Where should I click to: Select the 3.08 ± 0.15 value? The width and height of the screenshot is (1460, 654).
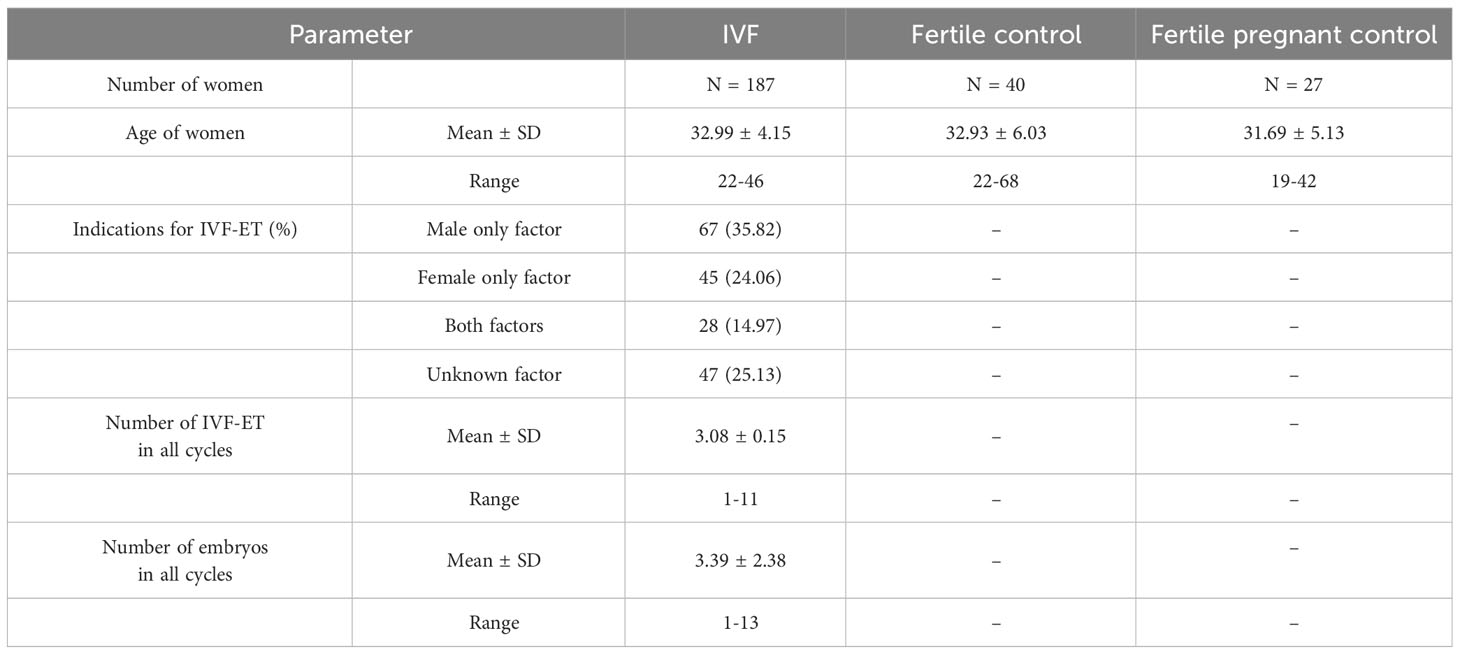736,437
